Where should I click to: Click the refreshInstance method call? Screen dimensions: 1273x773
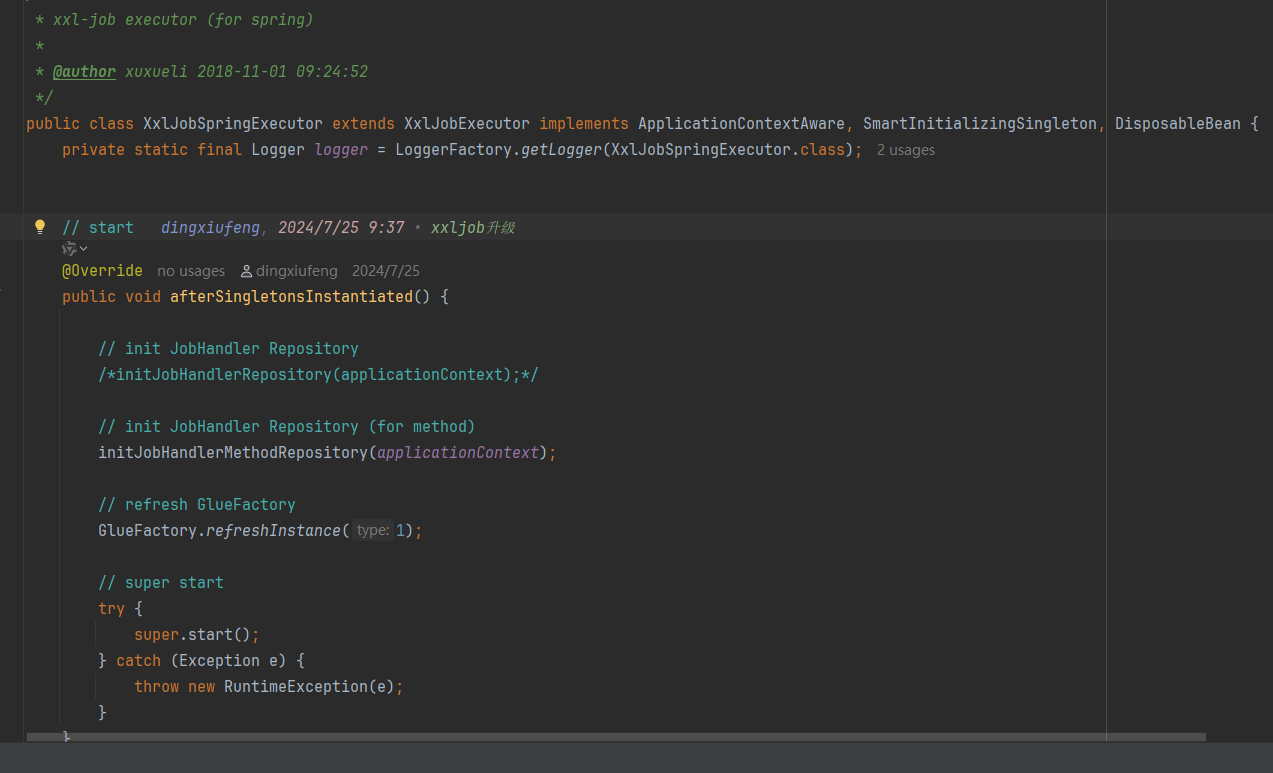click(273, 531)
